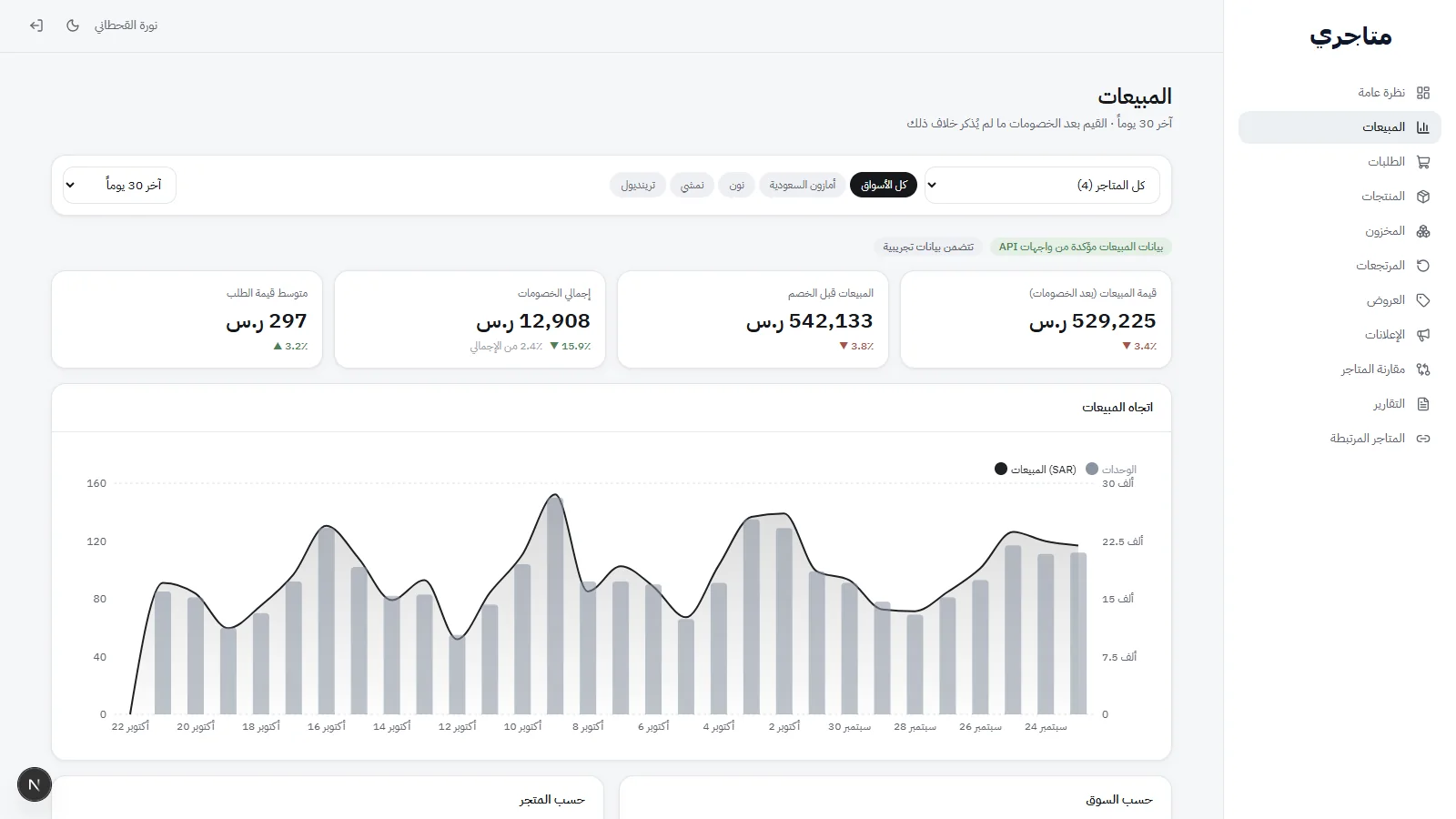Viewport: 1456px width, 819px height.
Task: Go to الطلبات in the sidebar
Action: click(x=1340, y=162)
